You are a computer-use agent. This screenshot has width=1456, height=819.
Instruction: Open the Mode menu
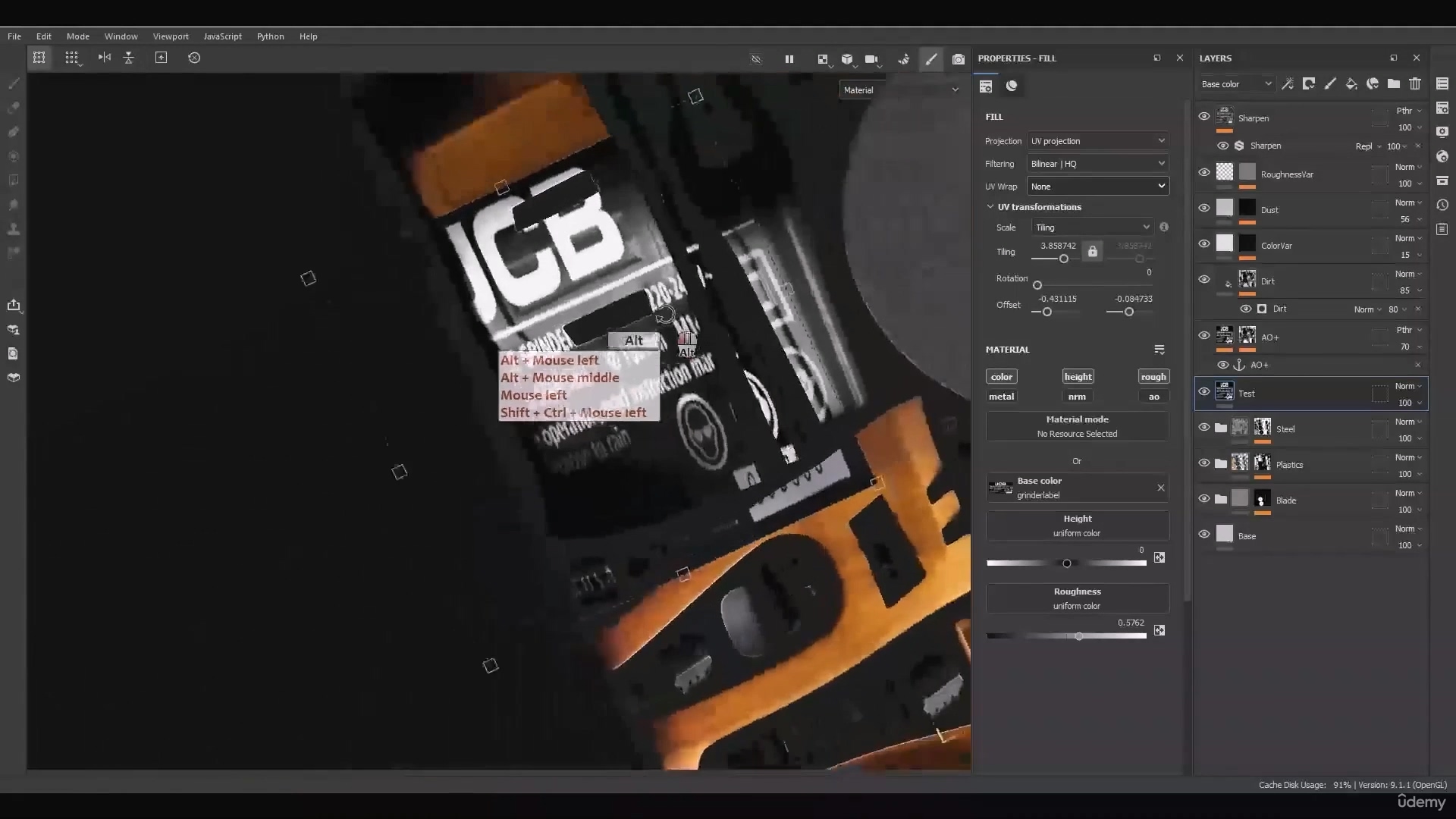point(78,36)
